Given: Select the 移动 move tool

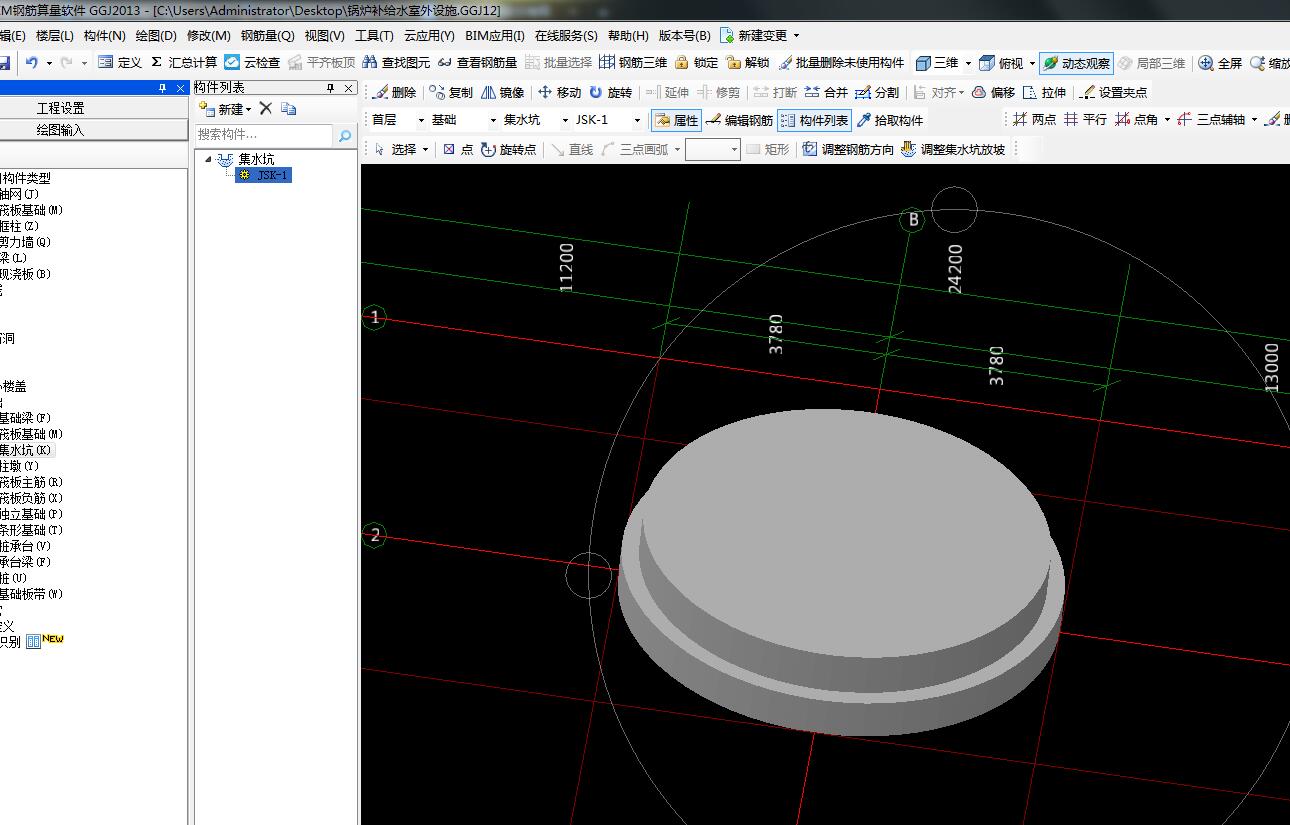Looking at the screenshot, I should [559, 92].
